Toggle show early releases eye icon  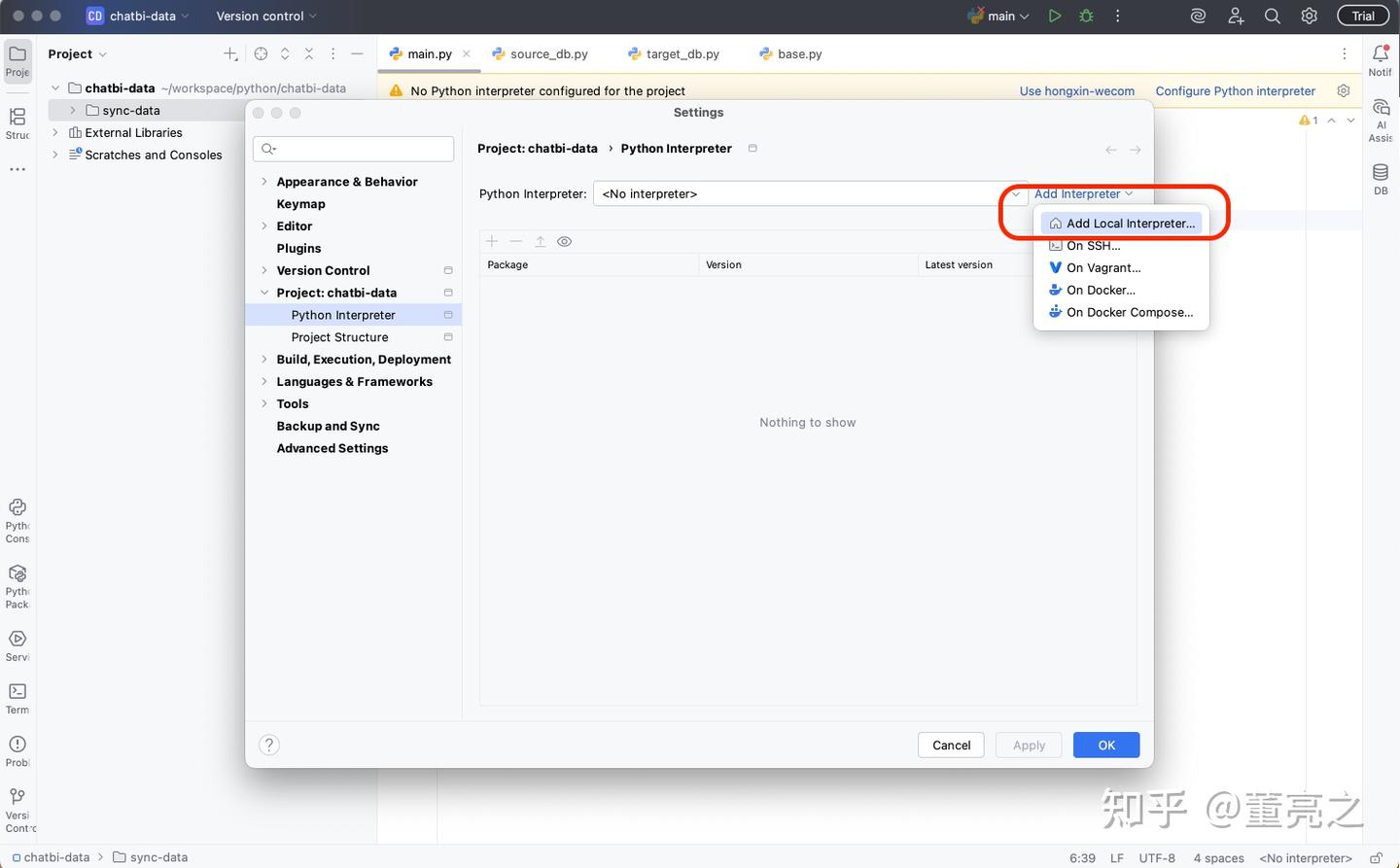point(565,241)
